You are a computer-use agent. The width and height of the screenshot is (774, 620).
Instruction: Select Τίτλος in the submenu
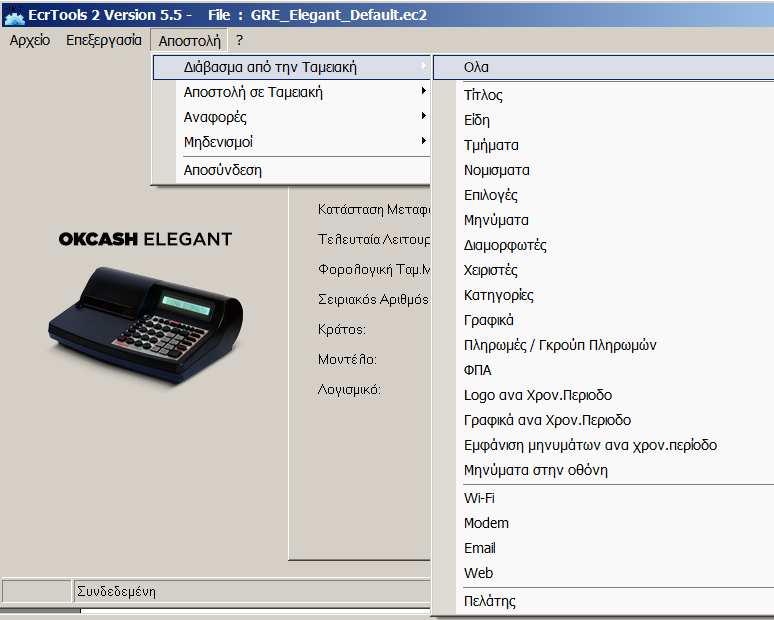coord(603,95)
